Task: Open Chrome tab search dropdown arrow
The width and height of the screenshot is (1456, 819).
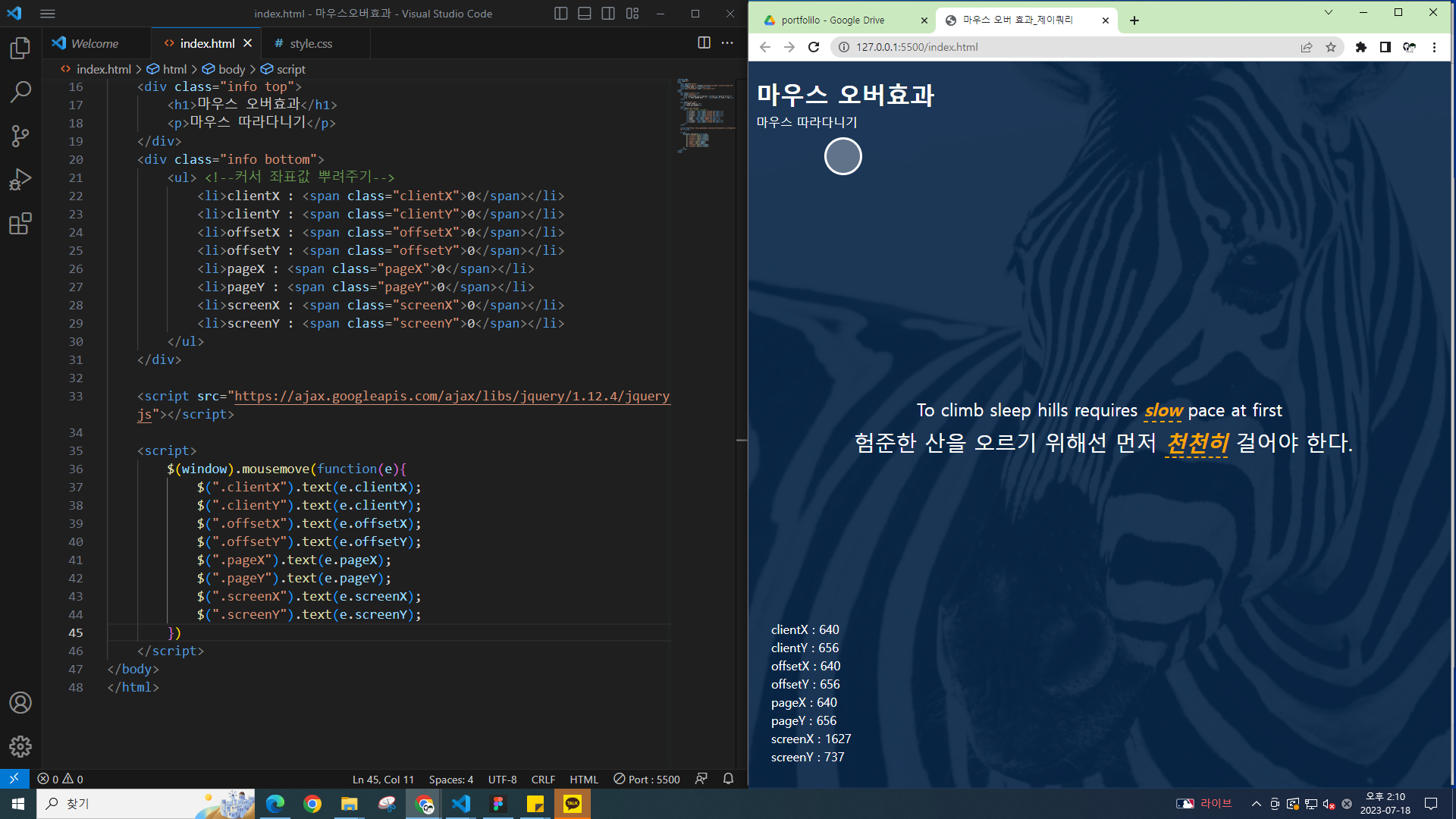Action: click(1328, 12)
